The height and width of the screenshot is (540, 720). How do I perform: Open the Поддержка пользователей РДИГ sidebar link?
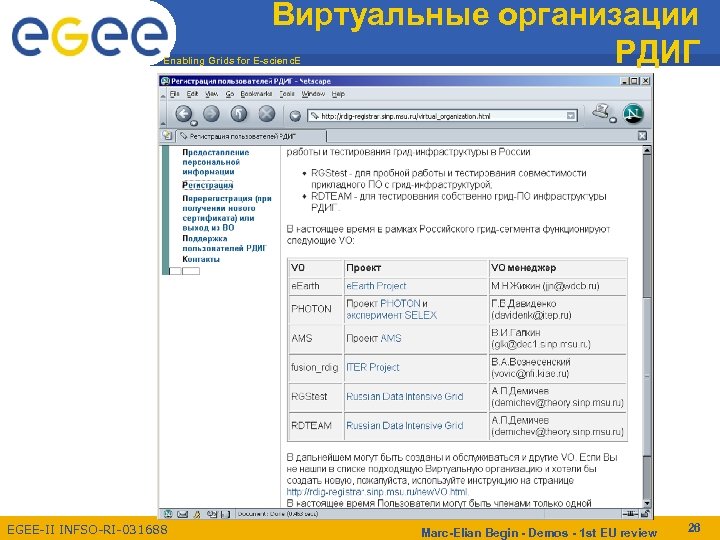point(225,243)
